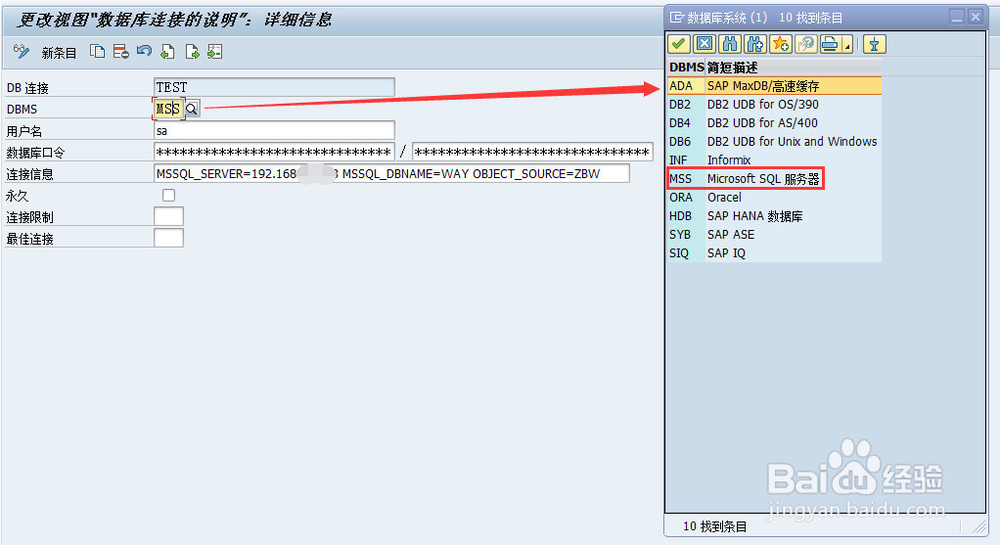
Task: Click the 最佳连接 input box
Action: coord(169,238)
